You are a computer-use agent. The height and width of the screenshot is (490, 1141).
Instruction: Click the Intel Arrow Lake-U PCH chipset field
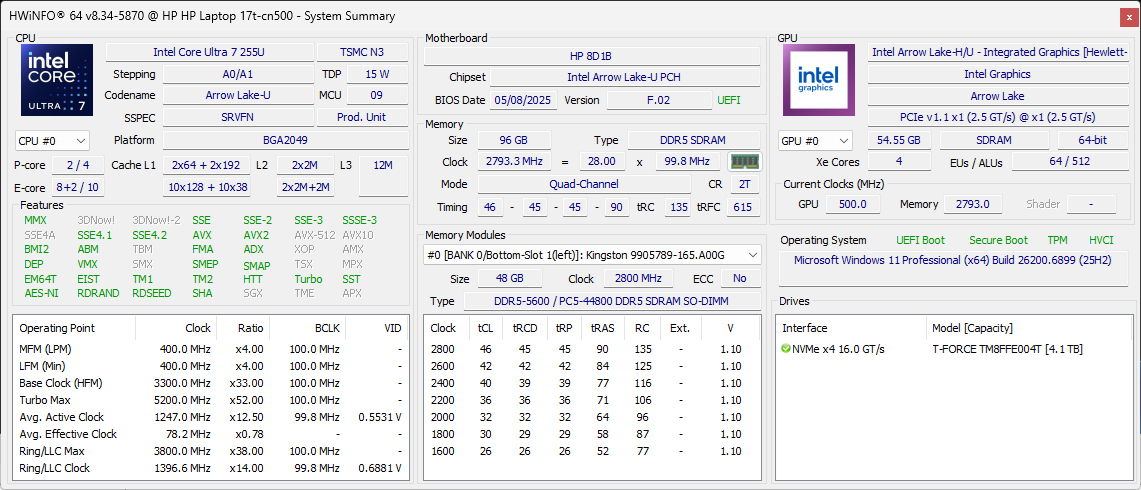tap(623, 77)
